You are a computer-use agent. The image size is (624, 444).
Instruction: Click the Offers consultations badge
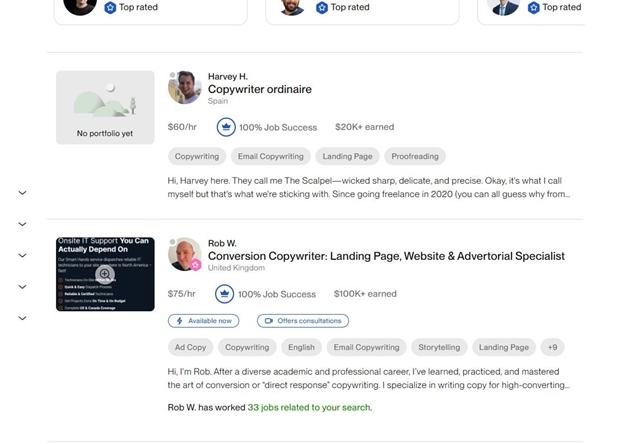coord(303,321)
